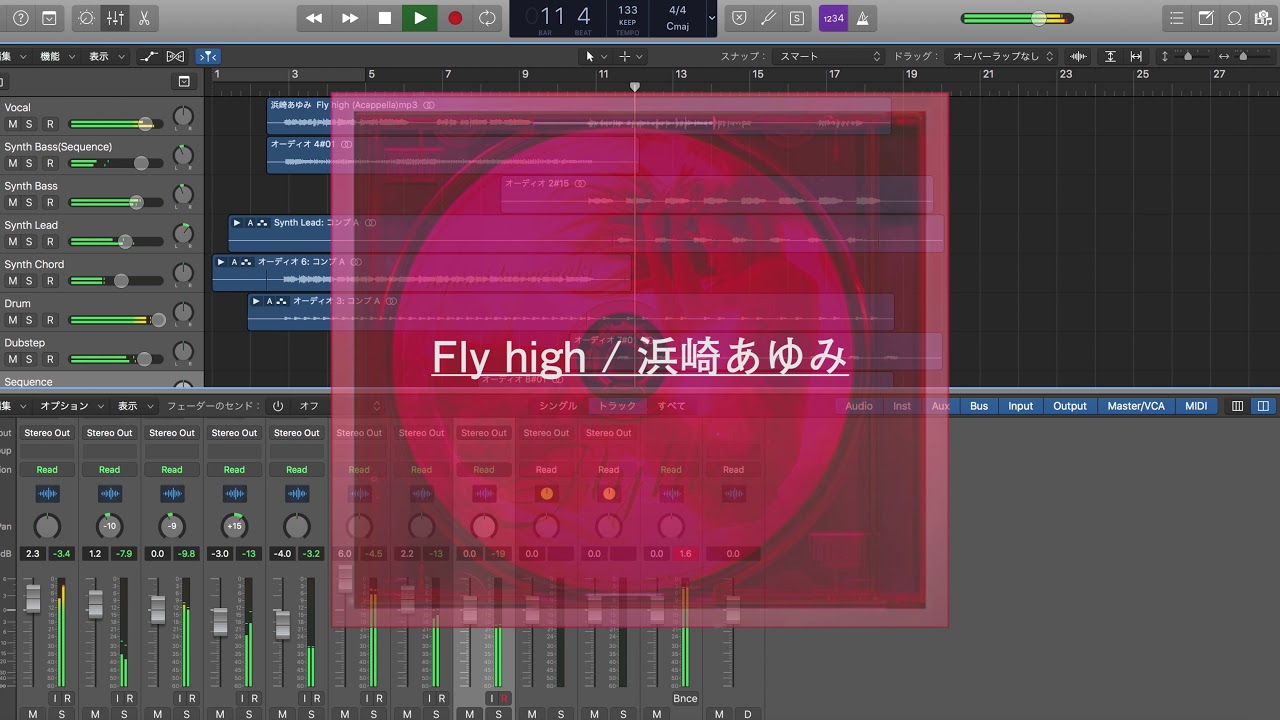Expand the Synth Lead take folder triangle
The height and width of the screenshot is (720, 1280).
[237, 223]
